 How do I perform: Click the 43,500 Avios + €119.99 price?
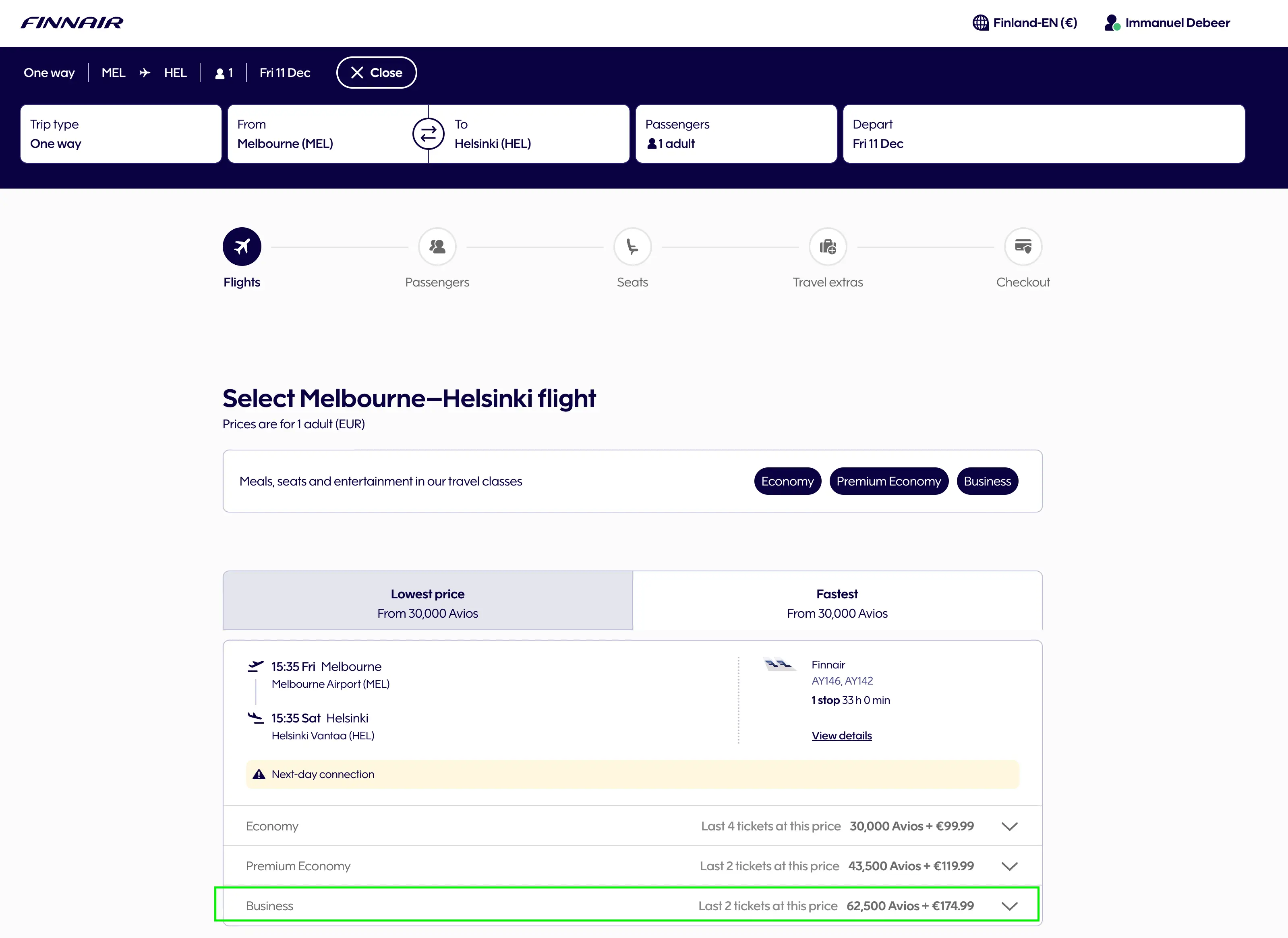tap(911, 866)
